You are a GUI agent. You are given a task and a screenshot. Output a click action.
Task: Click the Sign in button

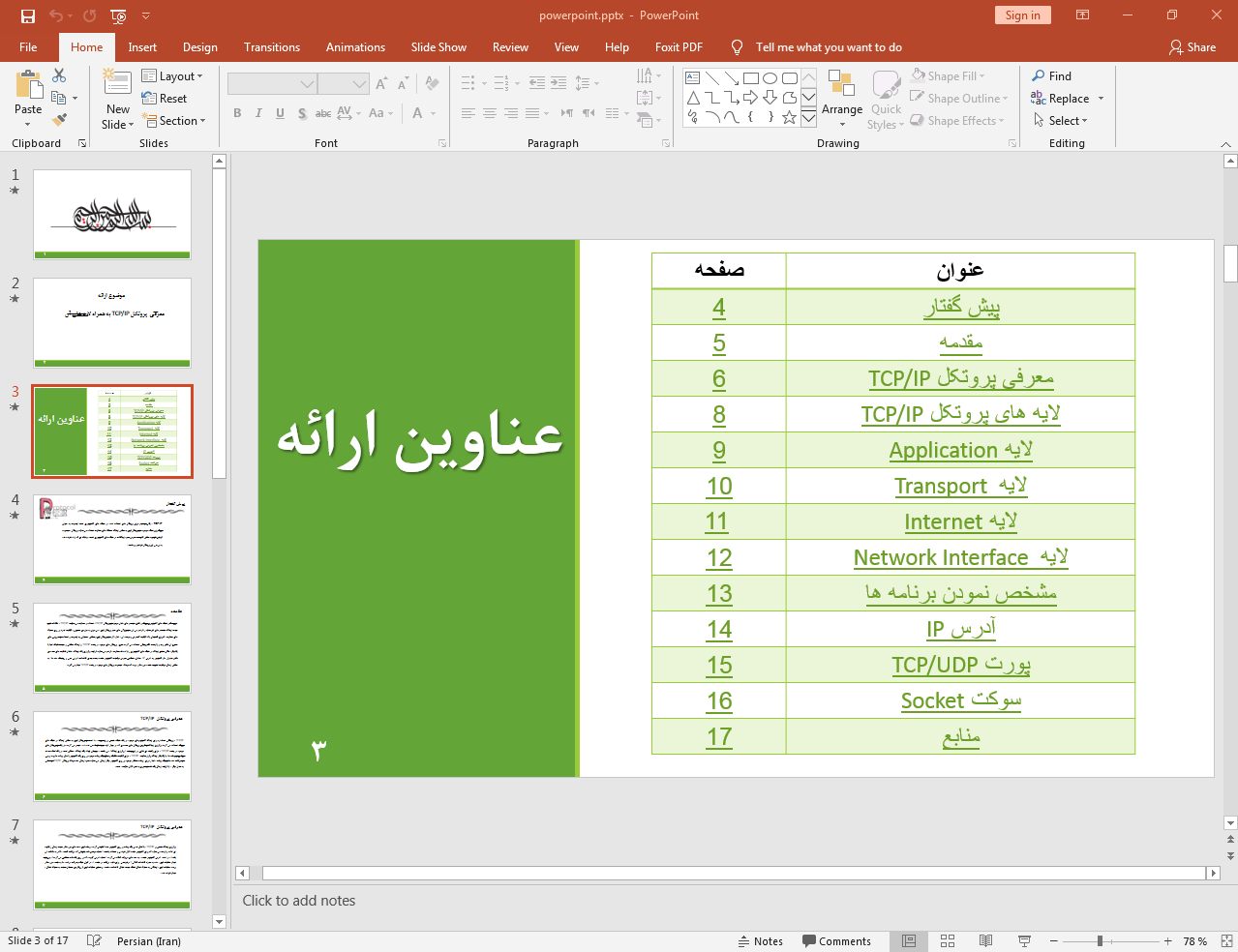pos(1022,15)
